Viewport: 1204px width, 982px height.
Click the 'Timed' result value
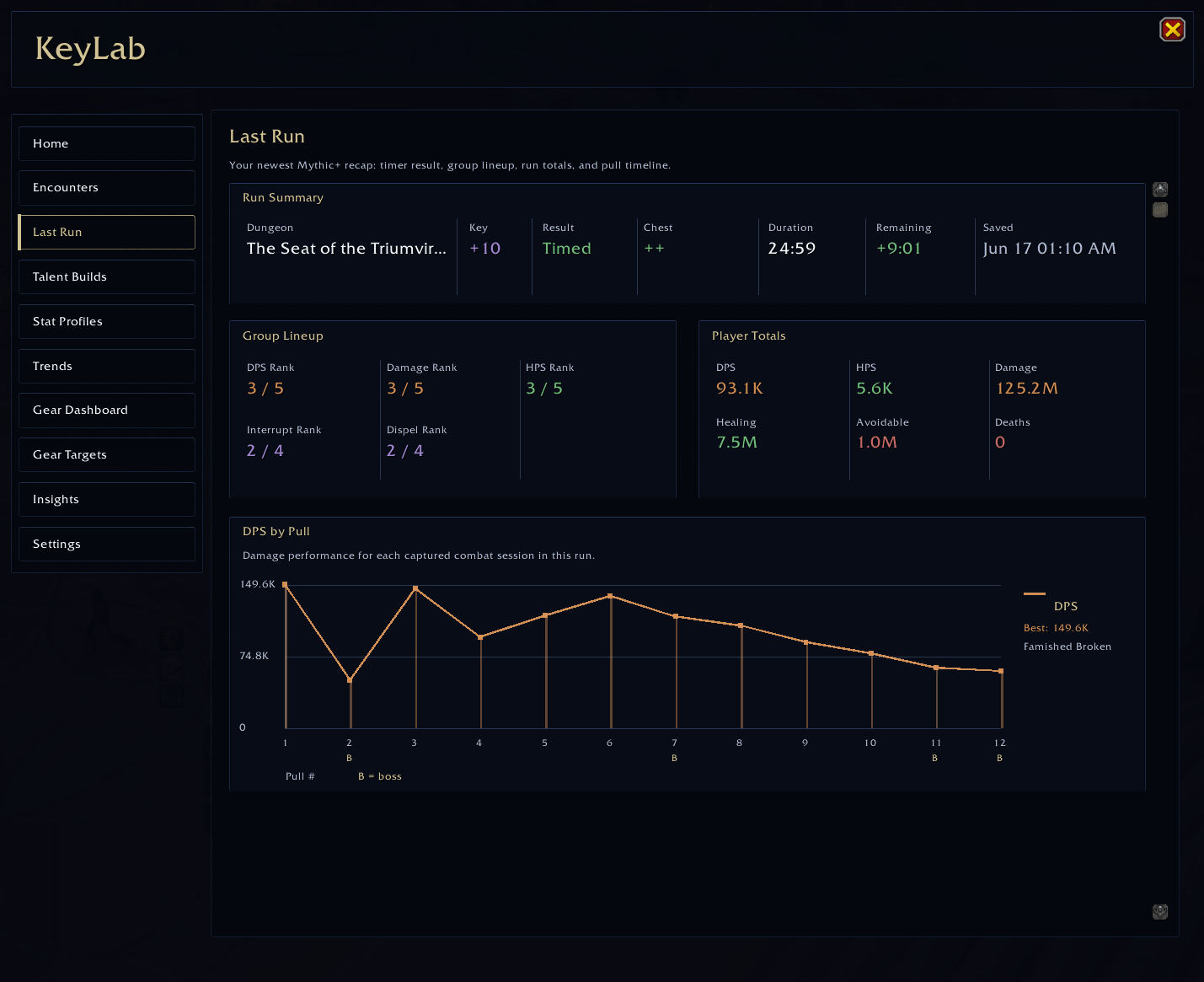point(567,249)
